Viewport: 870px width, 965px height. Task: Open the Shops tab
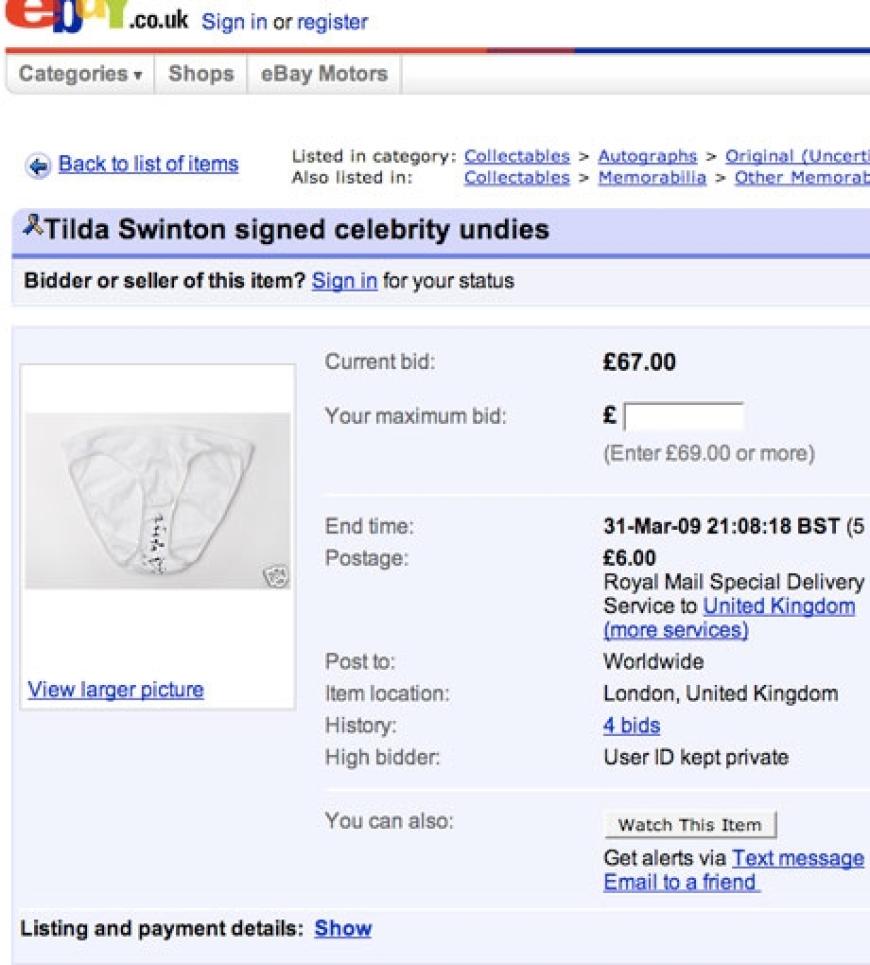pyautogui.click(x=201, y=74)
